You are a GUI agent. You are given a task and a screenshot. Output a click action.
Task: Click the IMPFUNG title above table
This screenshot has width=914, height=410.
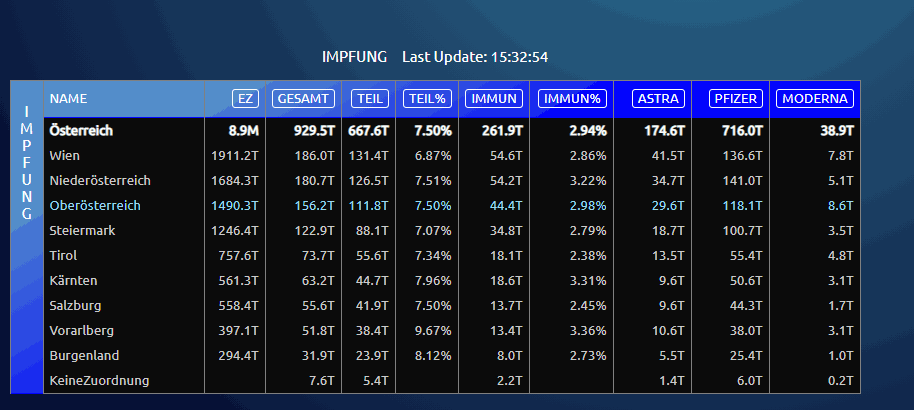(x=354, y=57)
